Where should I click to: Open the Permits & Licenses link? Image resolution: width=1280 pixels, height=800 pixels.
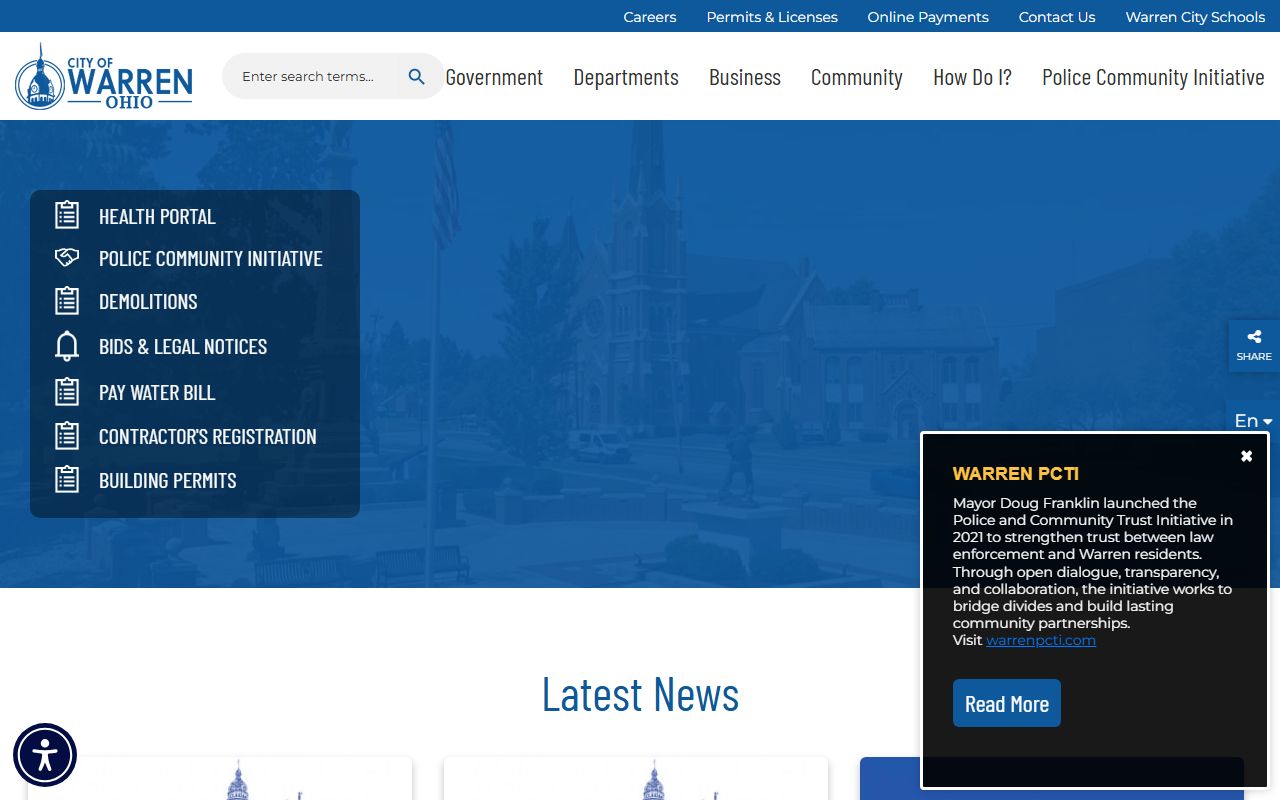click(x=772, y=17)
